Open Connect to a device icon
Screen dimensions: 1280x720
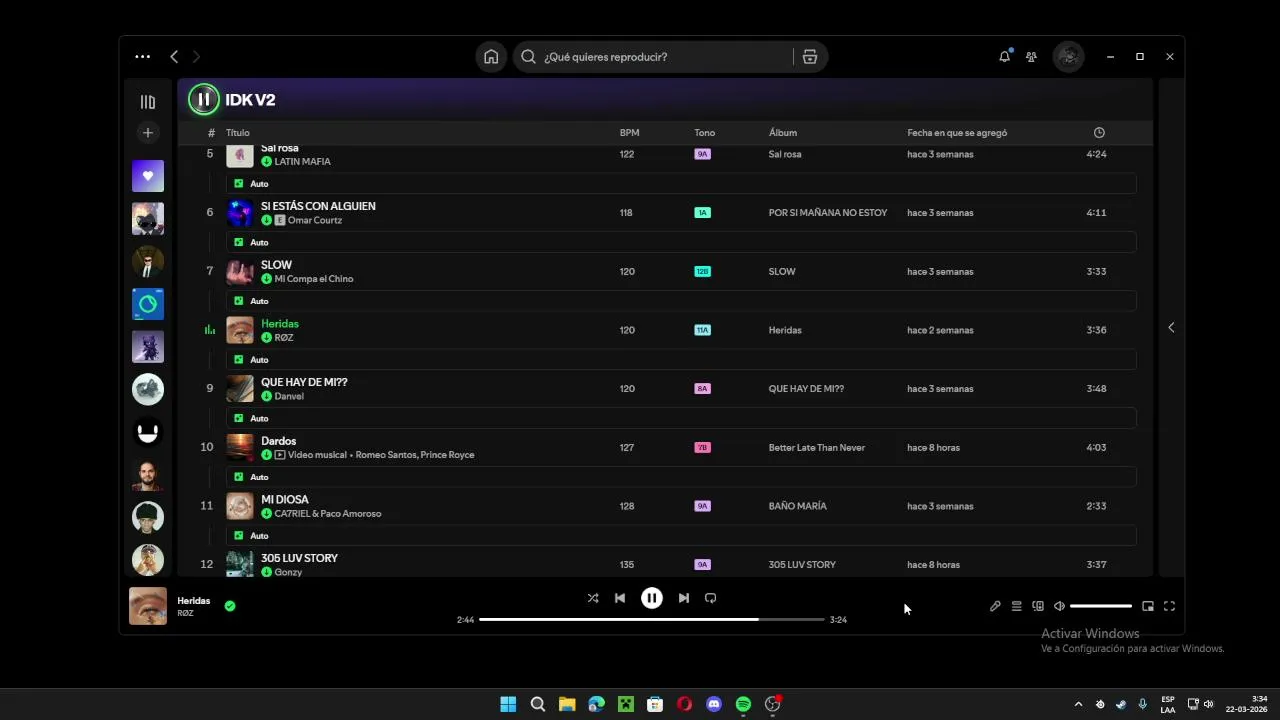1038,606
